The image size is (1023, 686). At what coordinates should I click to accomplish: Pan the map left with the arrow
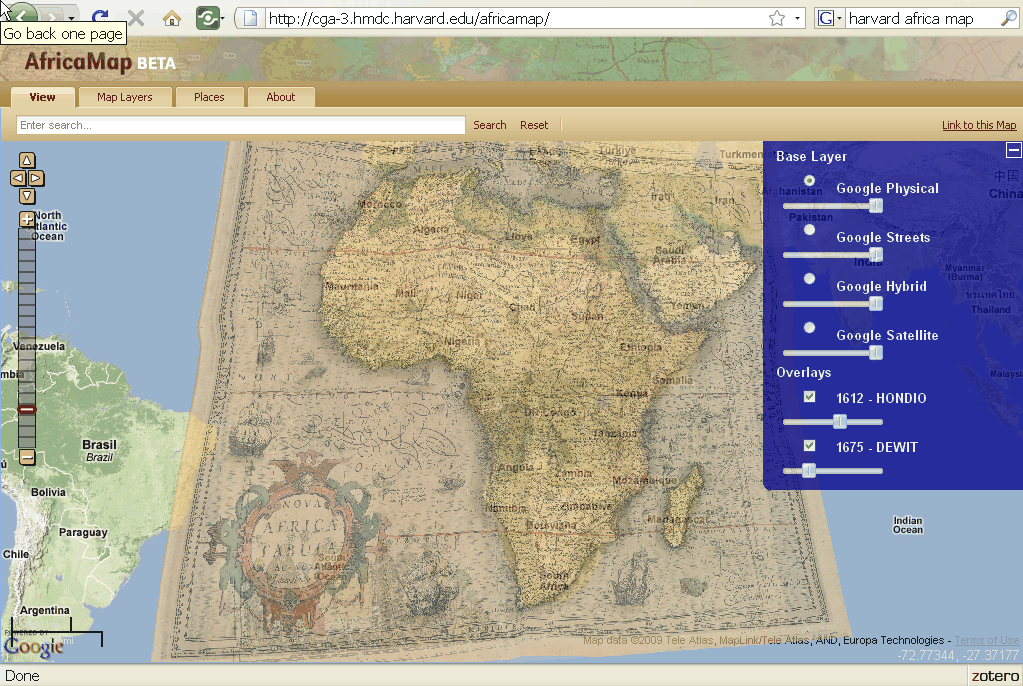coord(18,178)
